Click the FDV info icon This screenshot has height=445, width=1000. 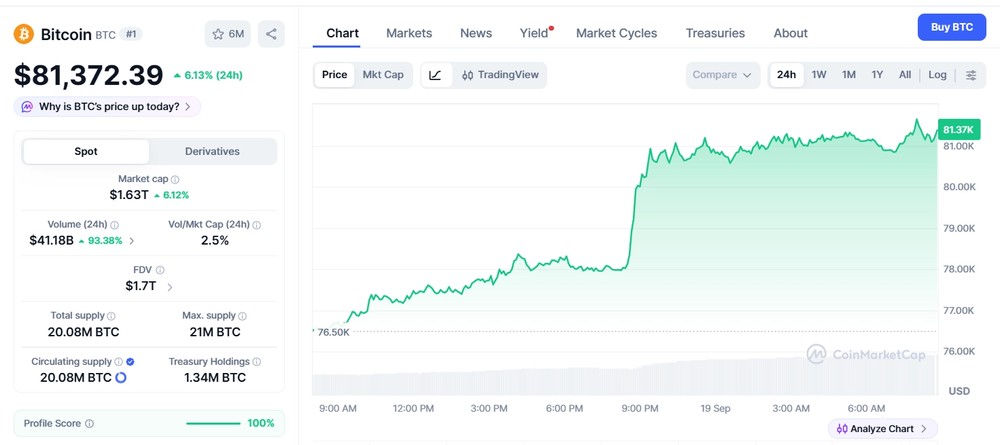point(160,270)
